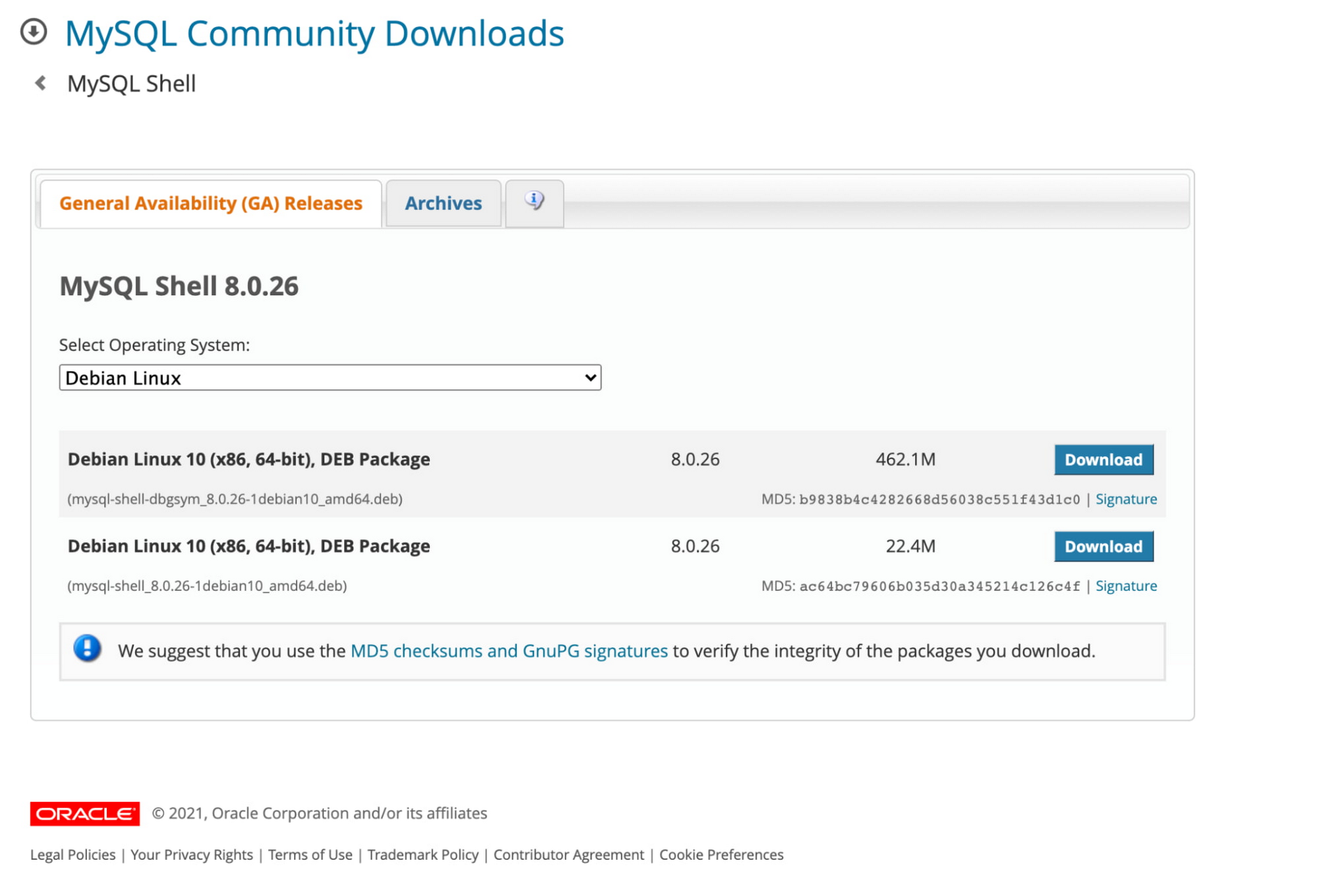The width and height of the screenshot is (1318, 896).
Task: Open MySQL Community Downloads heading link
Action: tap(314, 33)
